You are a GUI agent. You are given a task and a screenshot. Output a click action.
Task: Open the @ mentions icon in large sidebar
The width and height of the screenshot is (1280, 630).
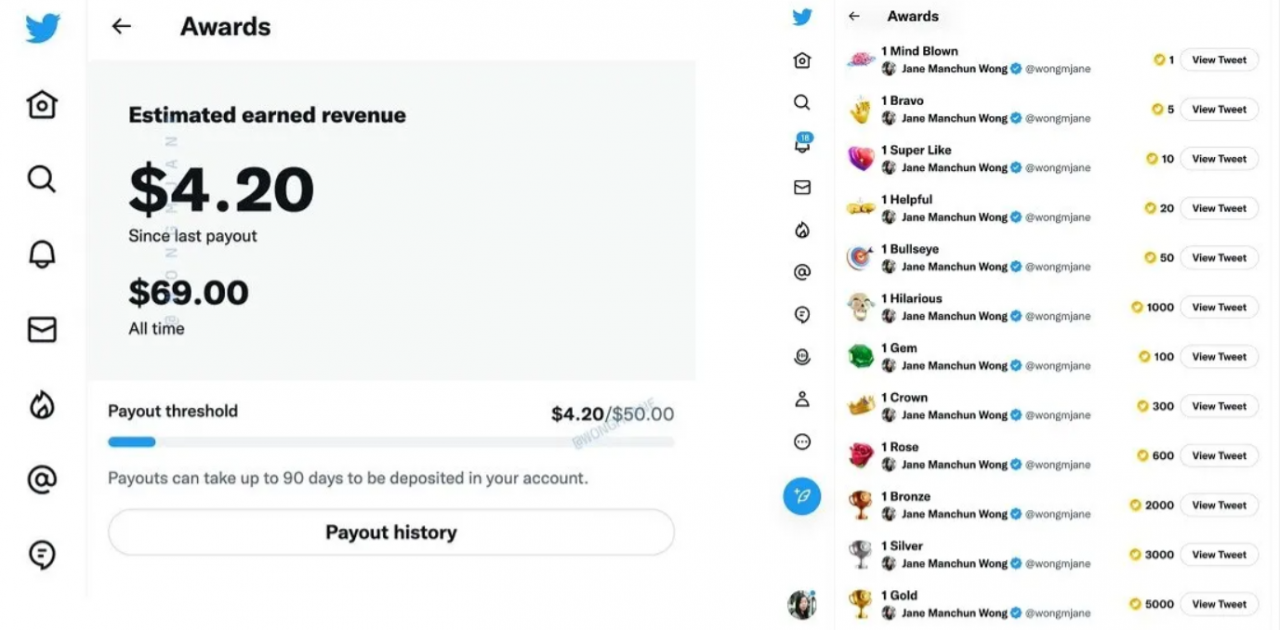[42, 479]
